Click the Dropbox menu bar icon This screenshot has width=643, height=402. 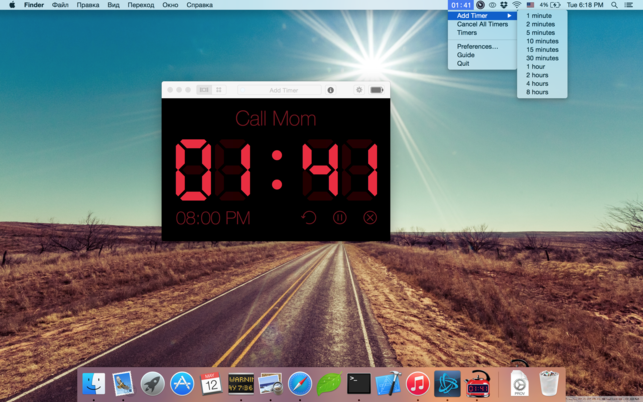(x=504, y=5)
